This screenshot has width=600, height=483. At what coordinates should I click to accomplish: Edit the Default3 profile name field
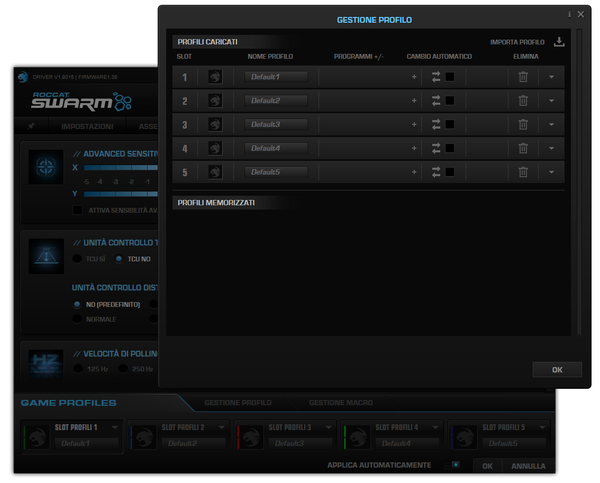coord(276,124)
